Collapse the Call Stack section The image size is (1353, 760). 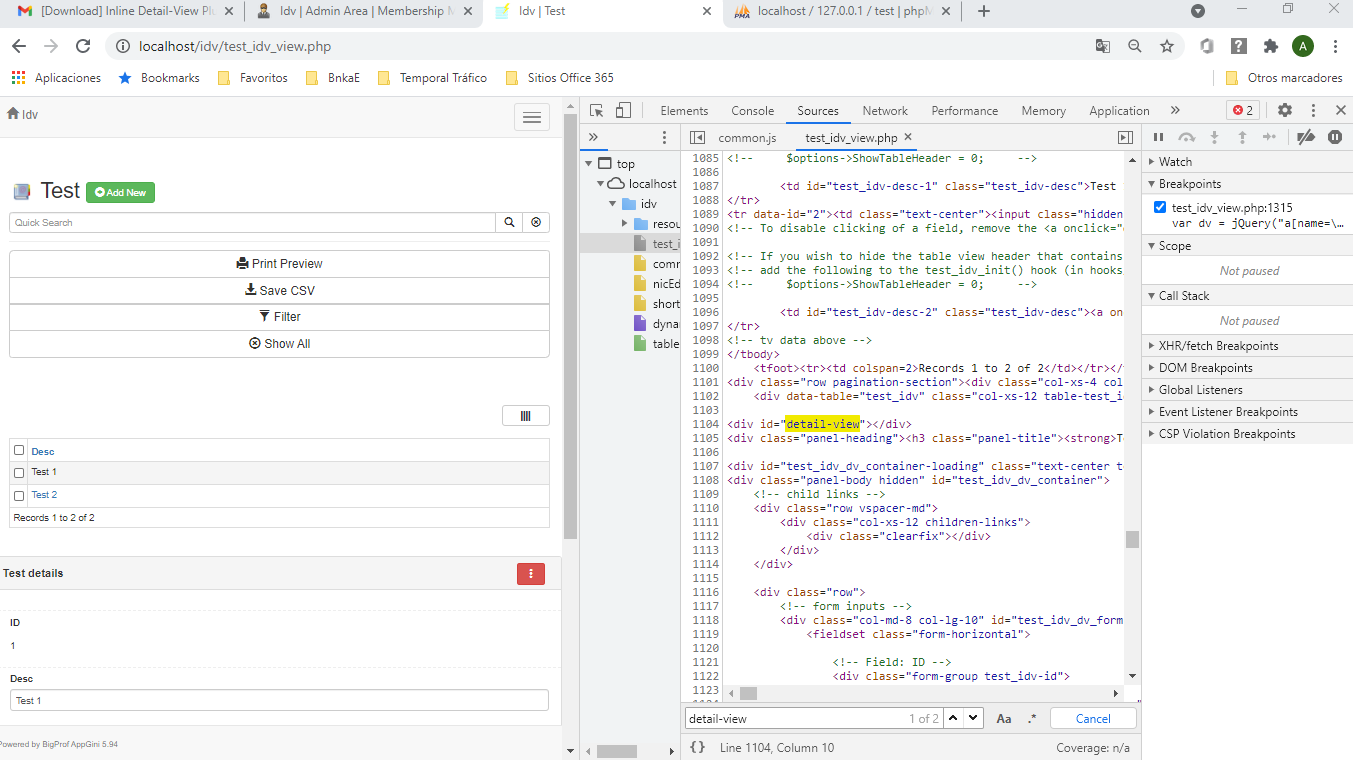click(1247, 295)
